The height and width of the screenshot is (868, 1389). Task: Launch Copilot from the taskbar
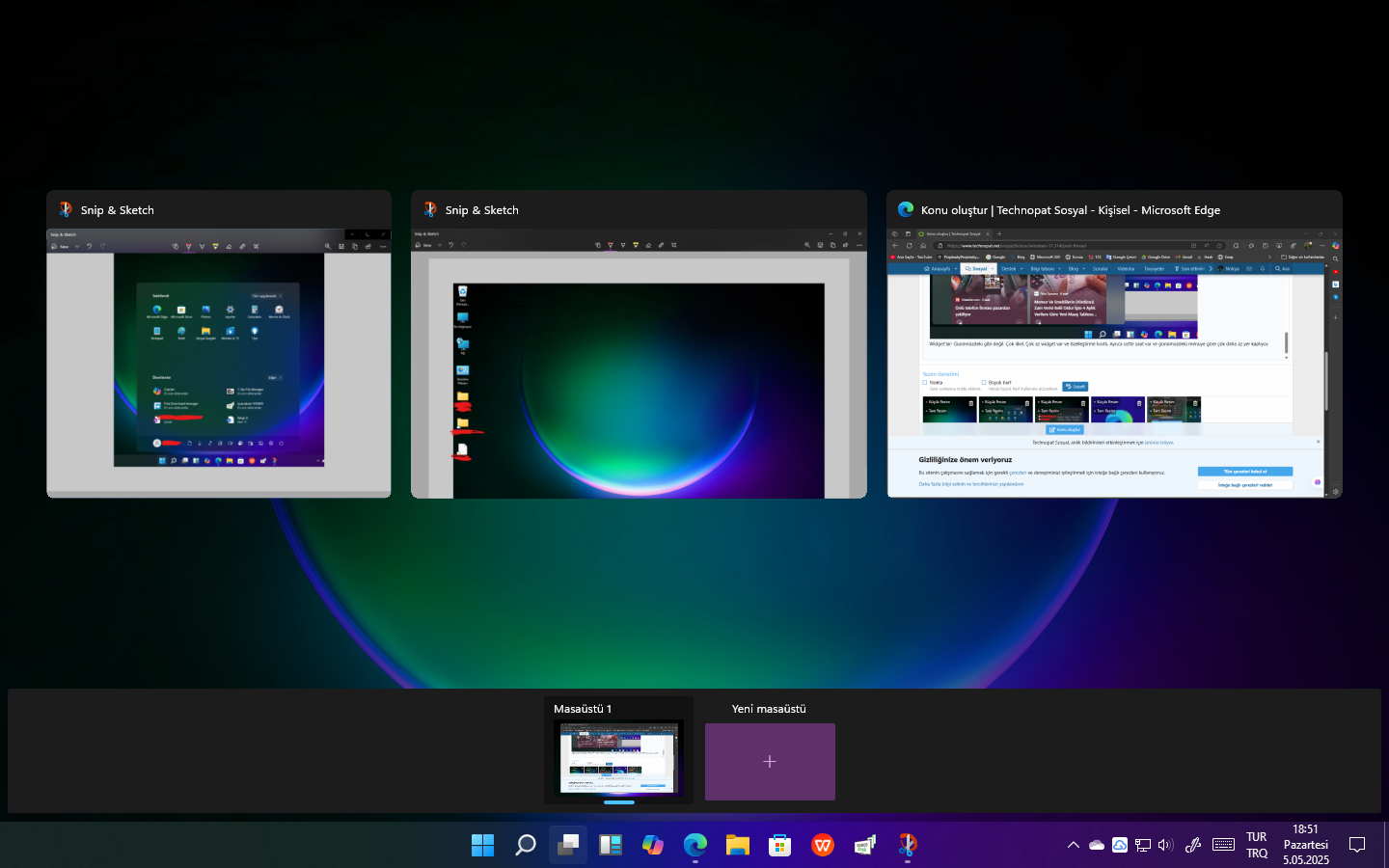(x=653, y=845)
